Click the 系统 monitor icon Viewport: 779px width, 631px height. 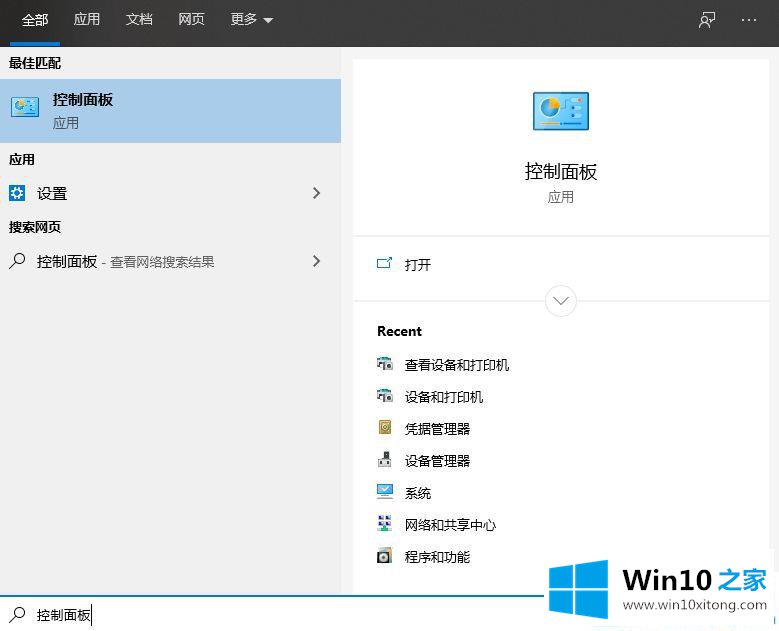click(x=385, y=491)
